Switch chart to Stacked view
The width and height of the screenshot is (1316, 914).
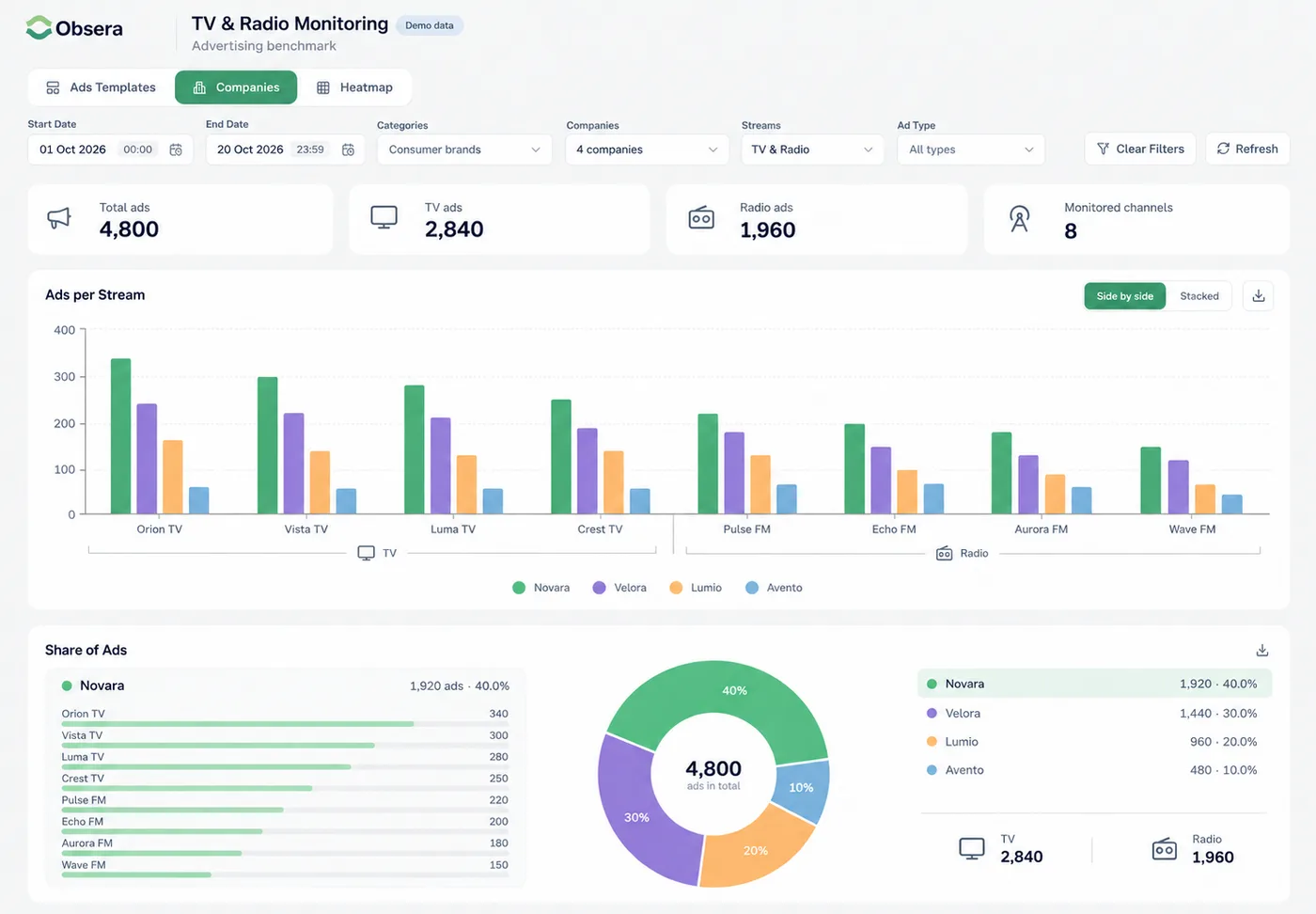[1199, 296]
